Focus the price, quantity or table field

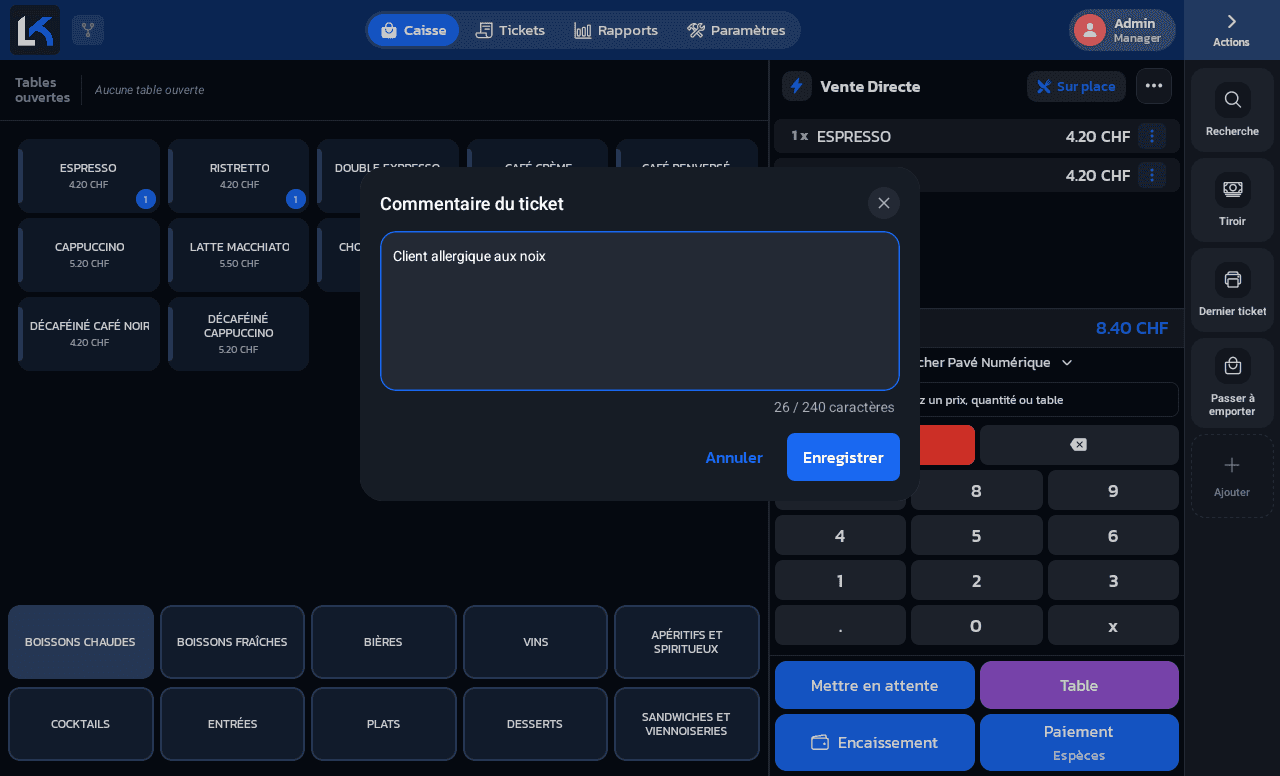pyautogui.click(x=1048, y=400)
